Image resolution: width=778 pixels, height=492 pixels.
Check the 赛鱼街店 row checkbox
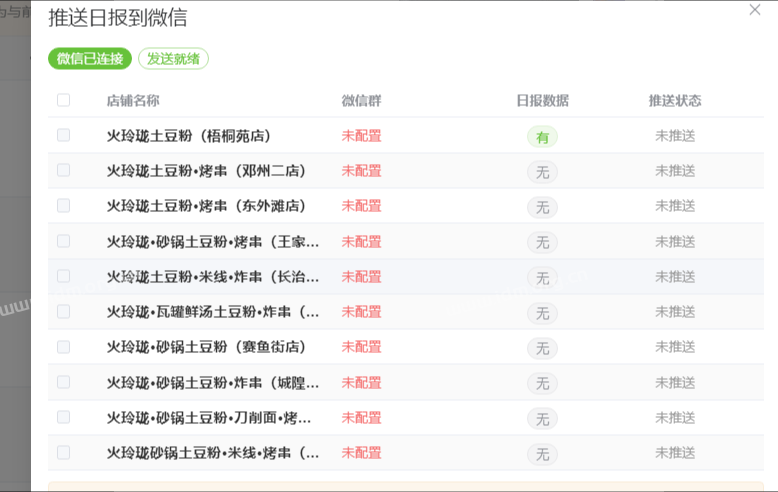pyautogui.click(x=64, y=346)
